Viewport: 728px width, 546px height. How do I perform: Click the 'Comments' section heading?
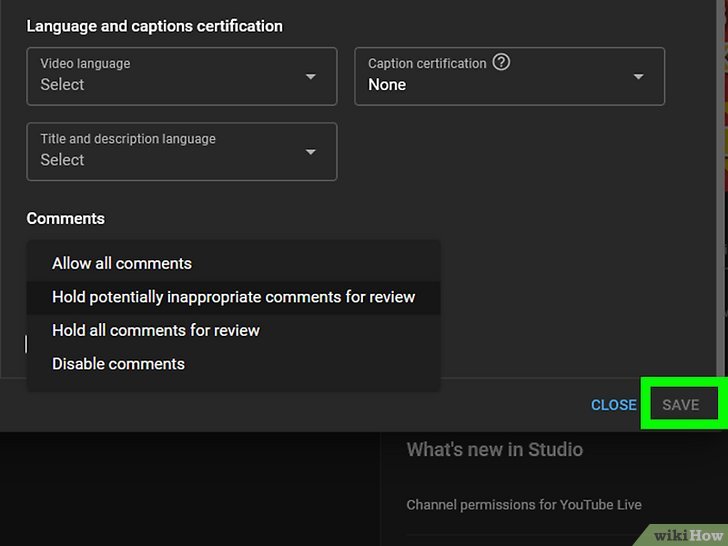click(65, 218)
